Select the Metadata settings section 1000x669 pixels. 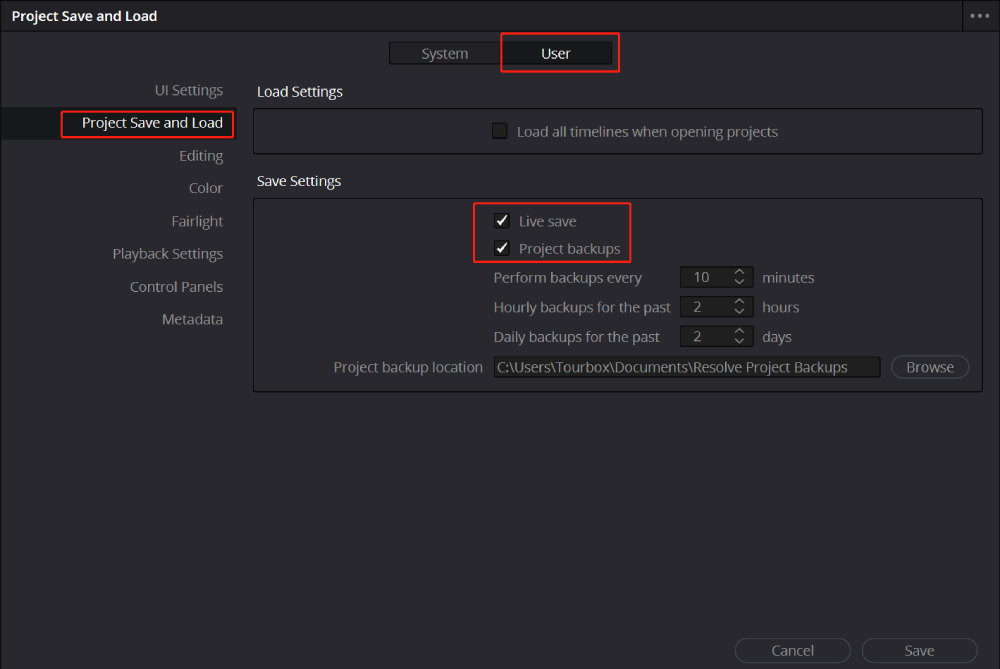point(192,318)
